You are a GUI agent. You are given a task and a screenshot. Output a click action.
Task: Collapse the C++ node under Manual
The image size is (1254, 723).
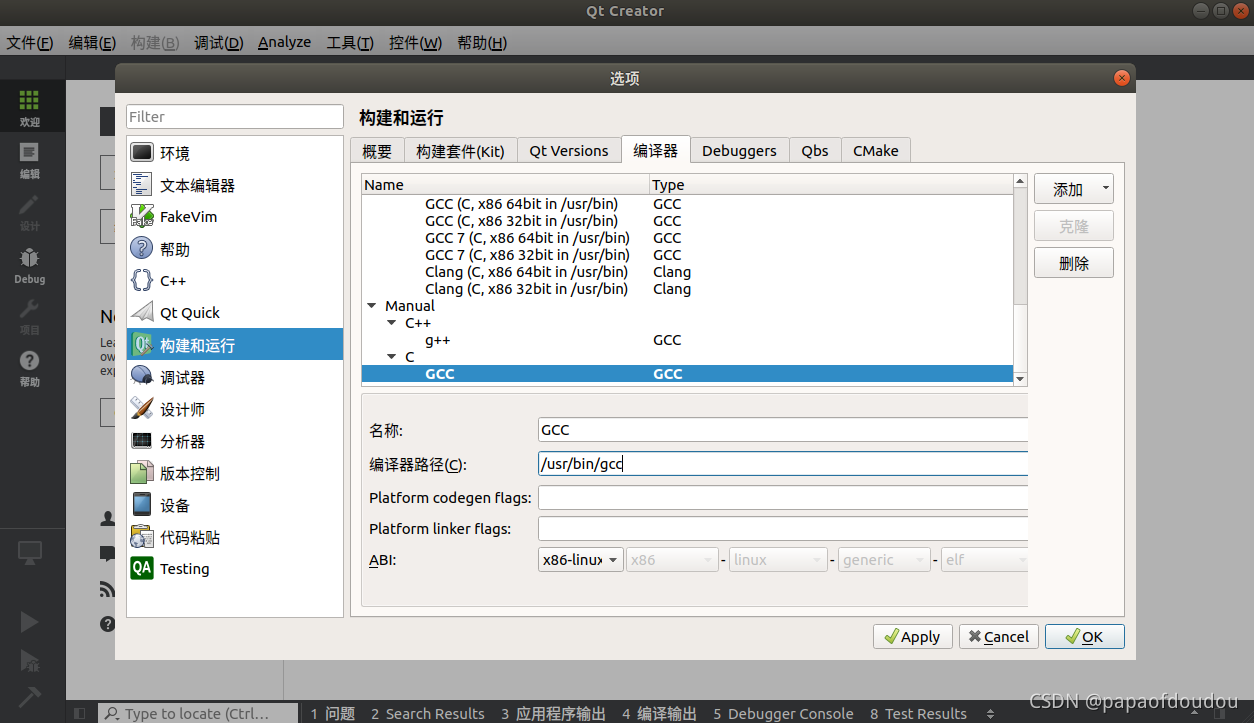(392, 323)
